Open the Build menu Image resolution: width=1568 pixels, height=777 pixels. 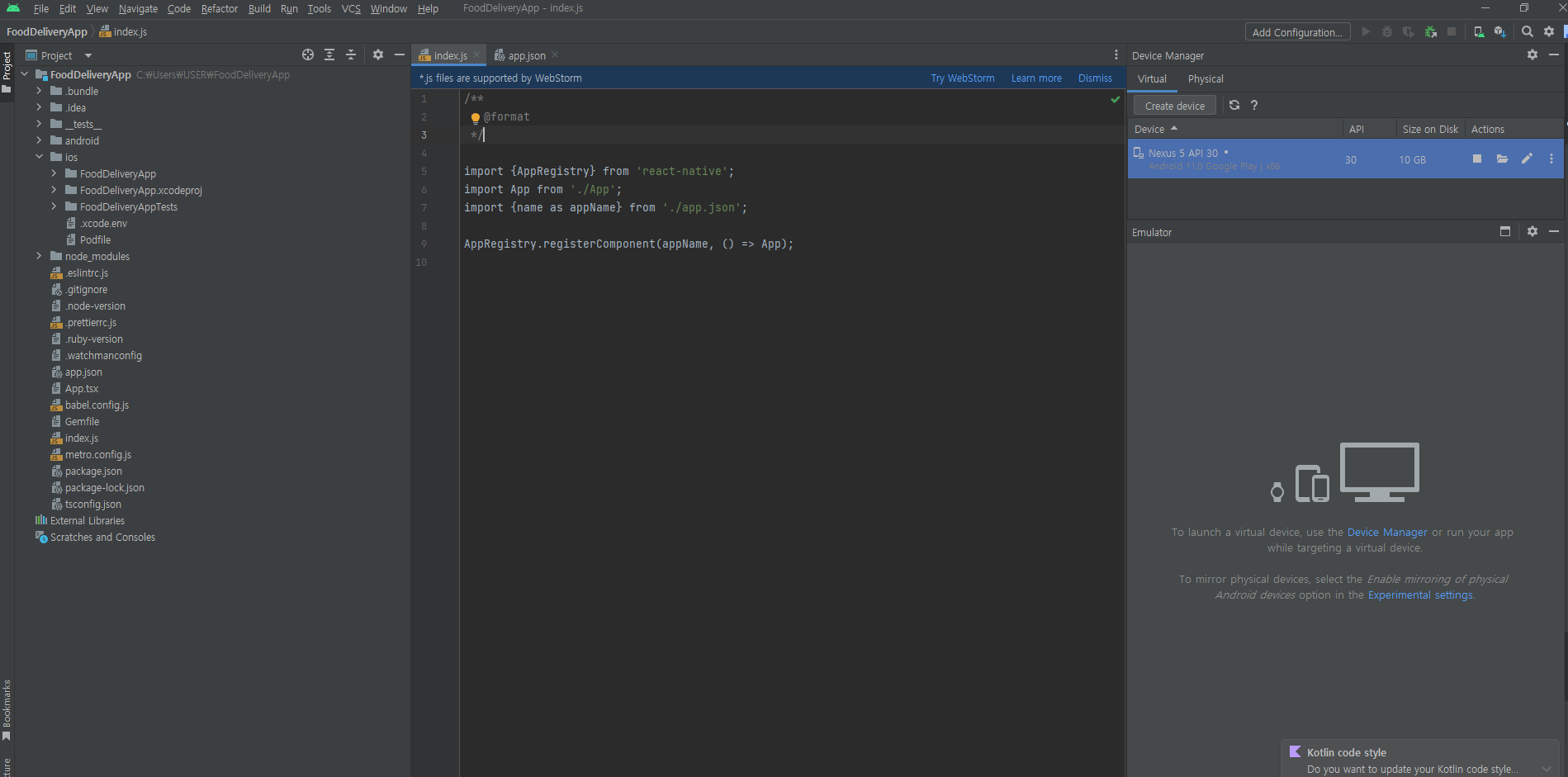[259, 8]
